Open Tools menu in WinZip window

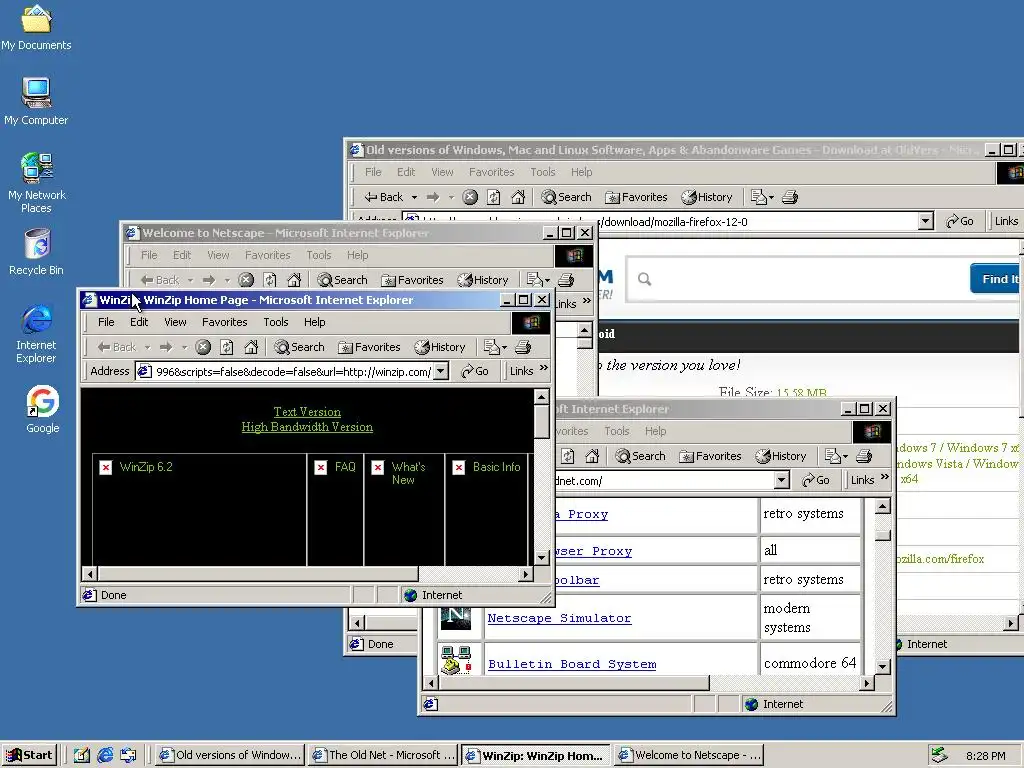pos(276,322)
